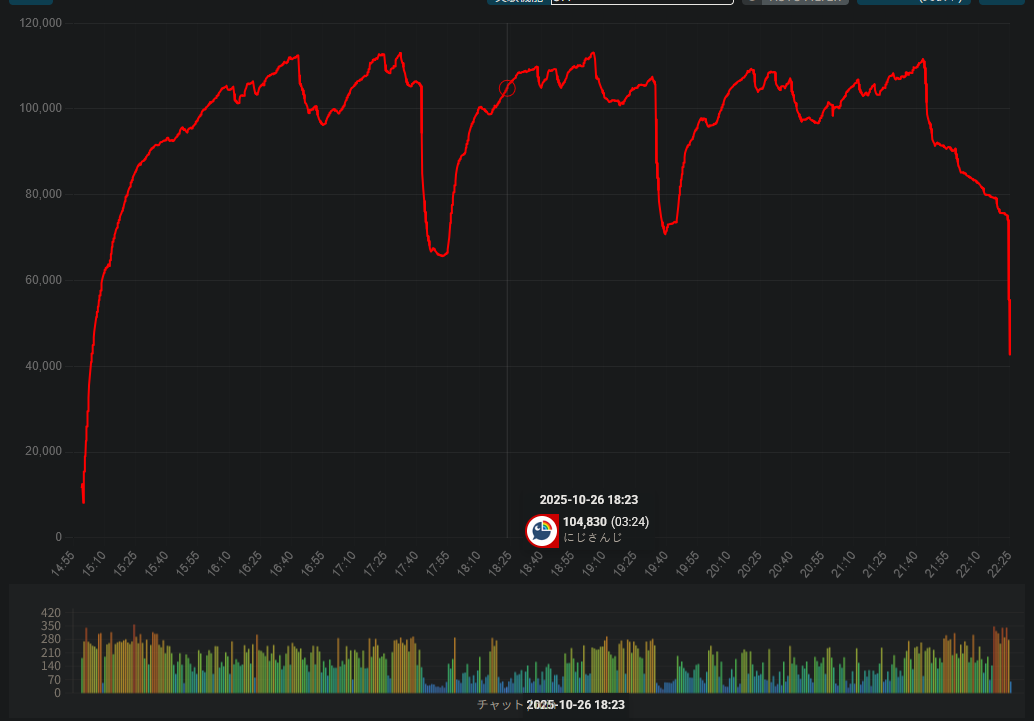
Task: Click the Nijisanji channel avatar in the tooltip
Action: (x=542, y=531)
